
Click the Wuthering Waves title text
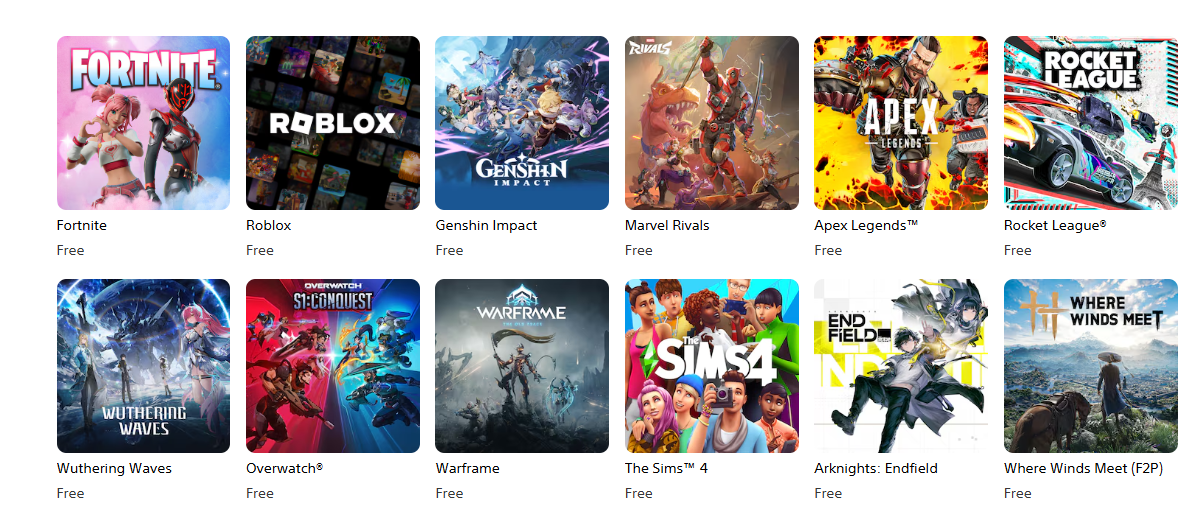point(114,468)
